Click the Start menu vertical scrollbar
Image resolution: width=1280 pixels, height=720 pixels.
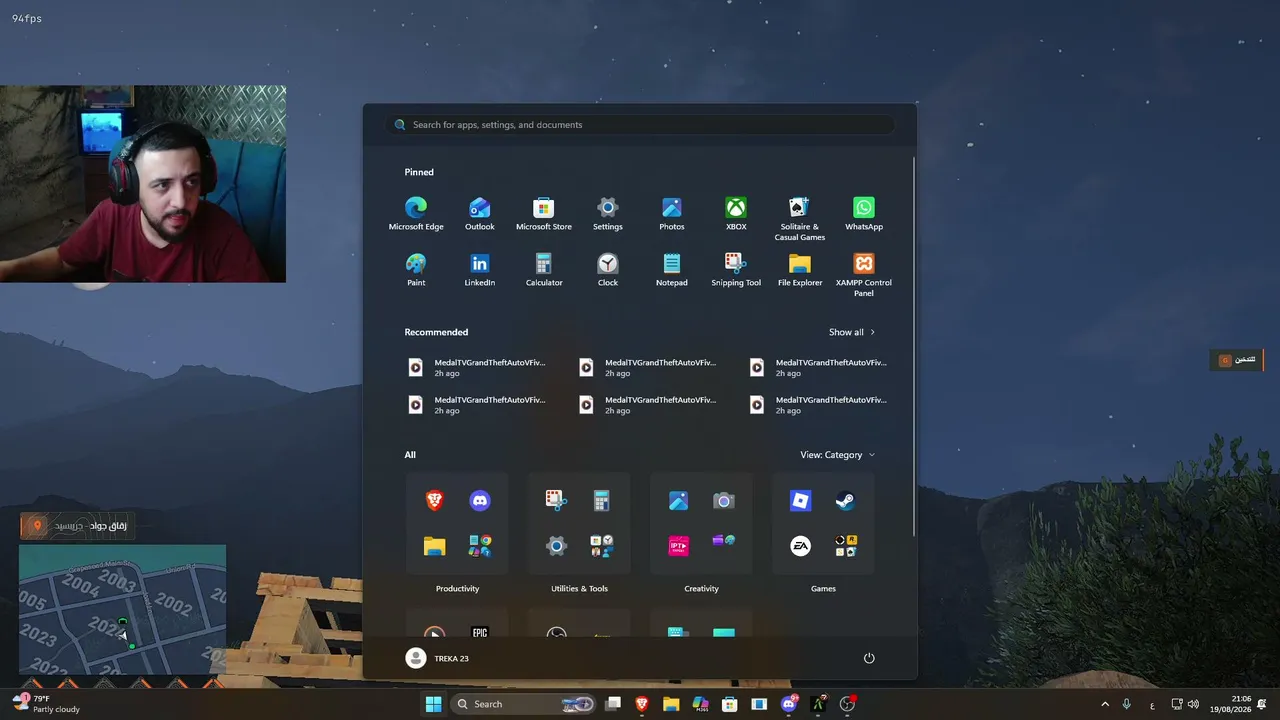[914, 345]
